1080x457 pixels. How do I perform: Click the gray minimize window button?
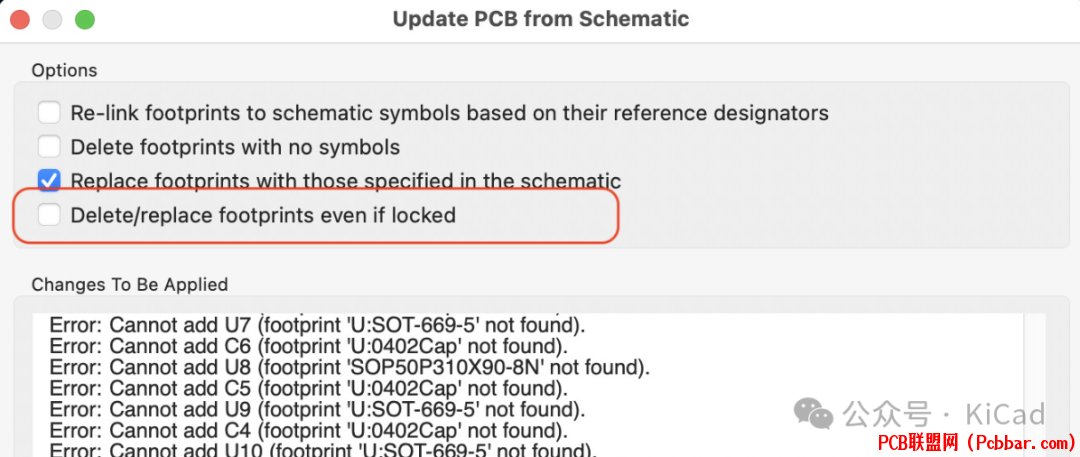point(52,19)
